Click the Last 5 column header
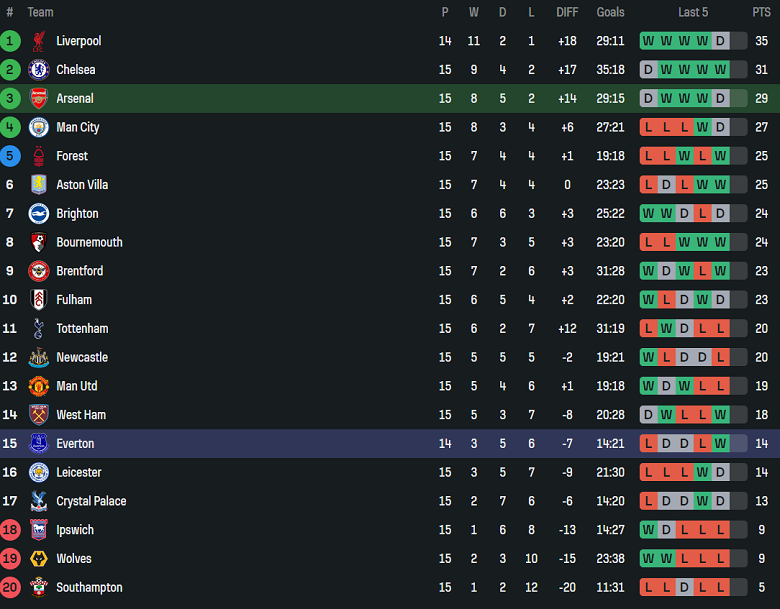 point(693,12)
